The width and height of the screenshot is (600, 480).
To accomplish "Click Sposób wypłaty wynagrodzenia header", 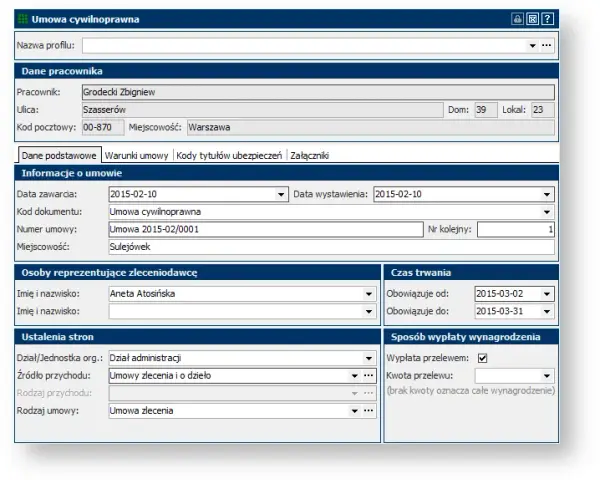I will 471,337.
